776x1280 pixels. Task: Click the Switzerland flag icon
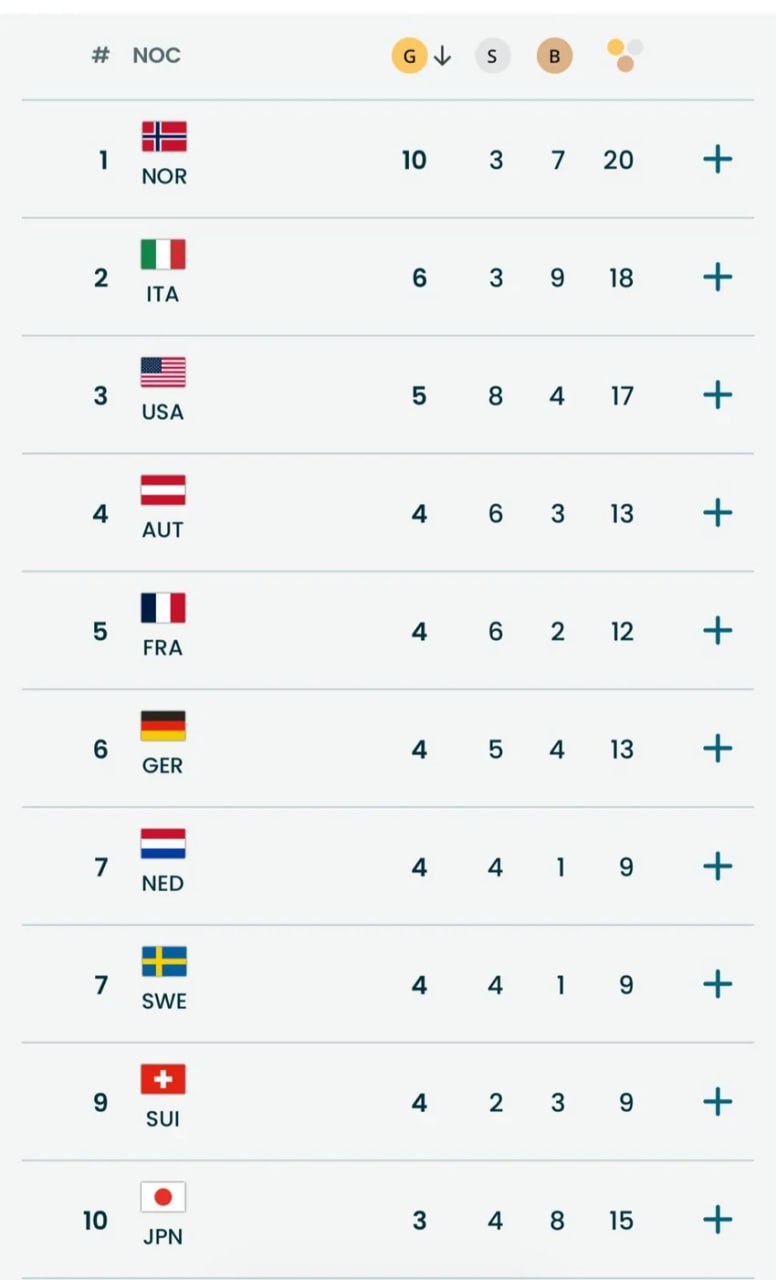163,1079
